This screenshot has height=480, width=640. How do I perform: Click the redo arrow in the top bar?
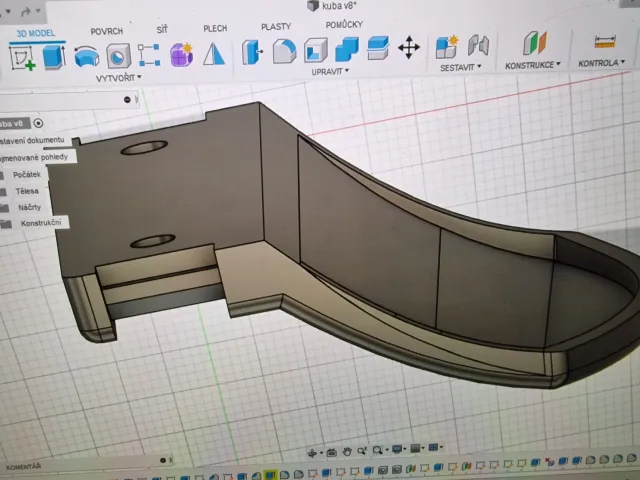[x=25, y=12]
